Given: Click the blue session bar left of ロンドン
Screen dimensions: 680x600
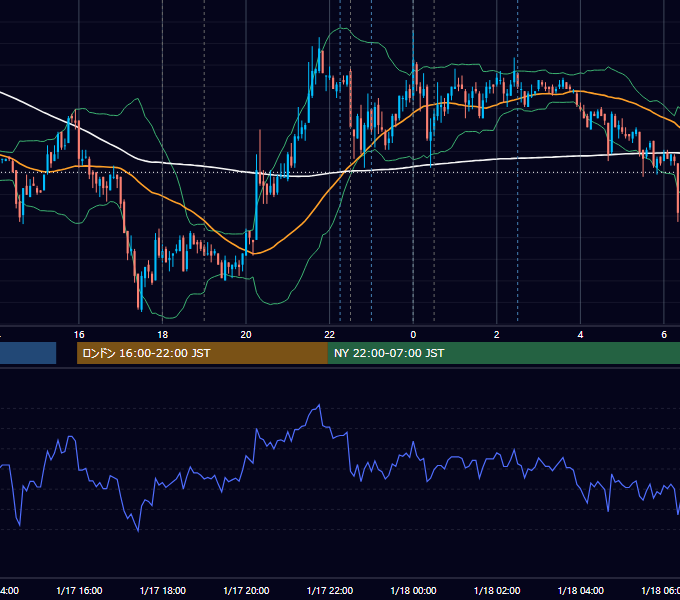Looking at the screenshot, I should click(28, 353).
